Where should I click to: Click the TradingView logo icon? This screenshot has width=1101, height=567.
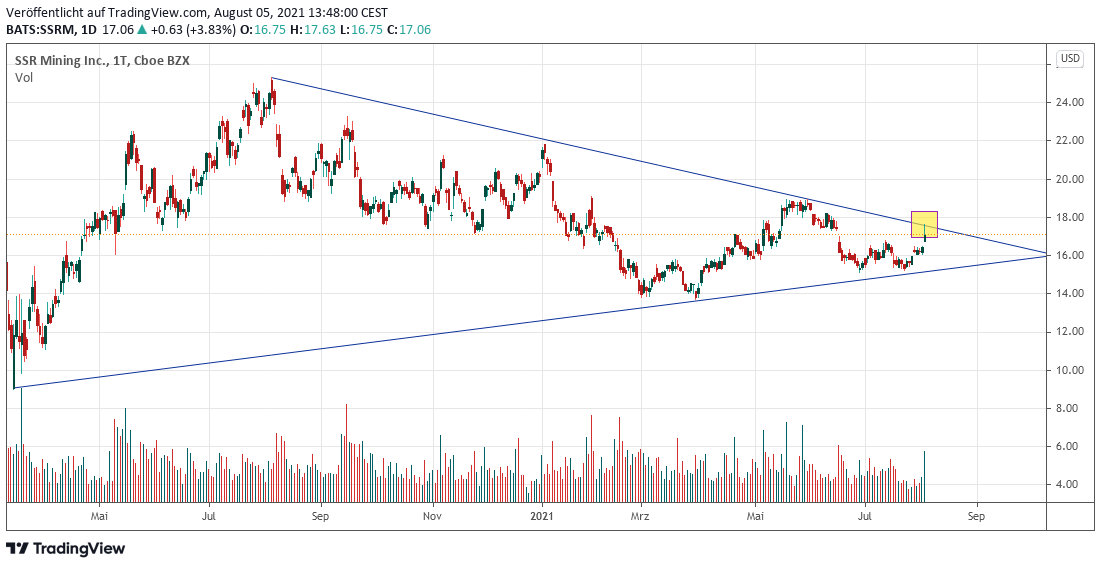[18, 548]
